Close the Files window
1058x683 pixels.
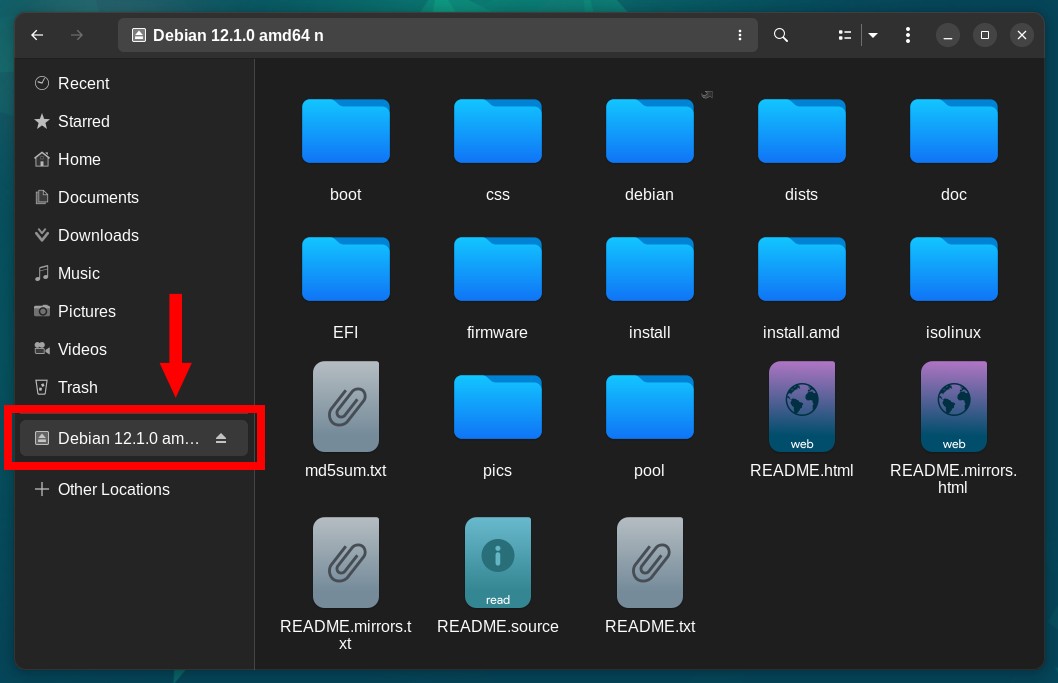pos(1022,35)
